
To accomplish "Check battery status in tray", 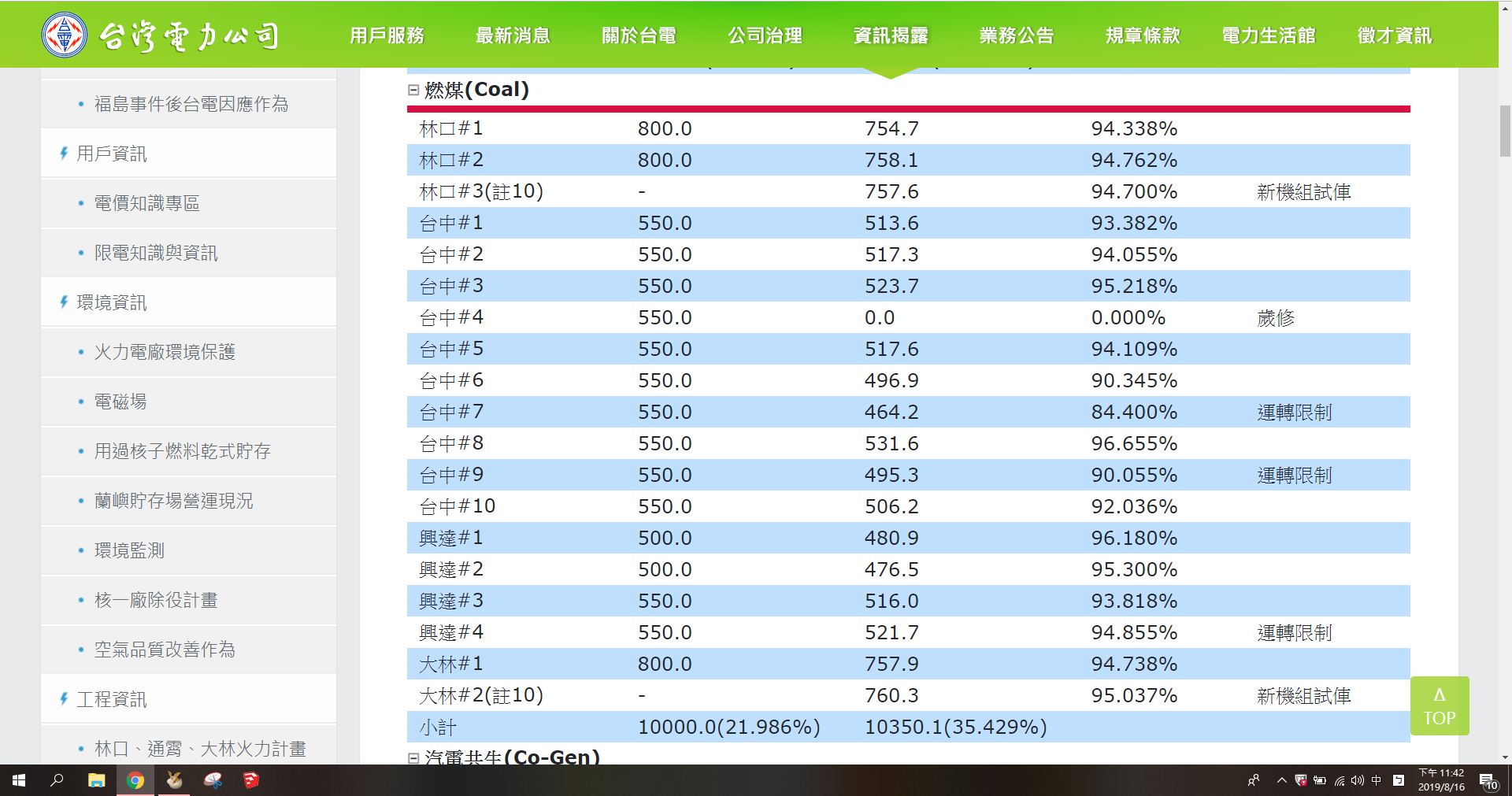I will (x=1320, y=780).
